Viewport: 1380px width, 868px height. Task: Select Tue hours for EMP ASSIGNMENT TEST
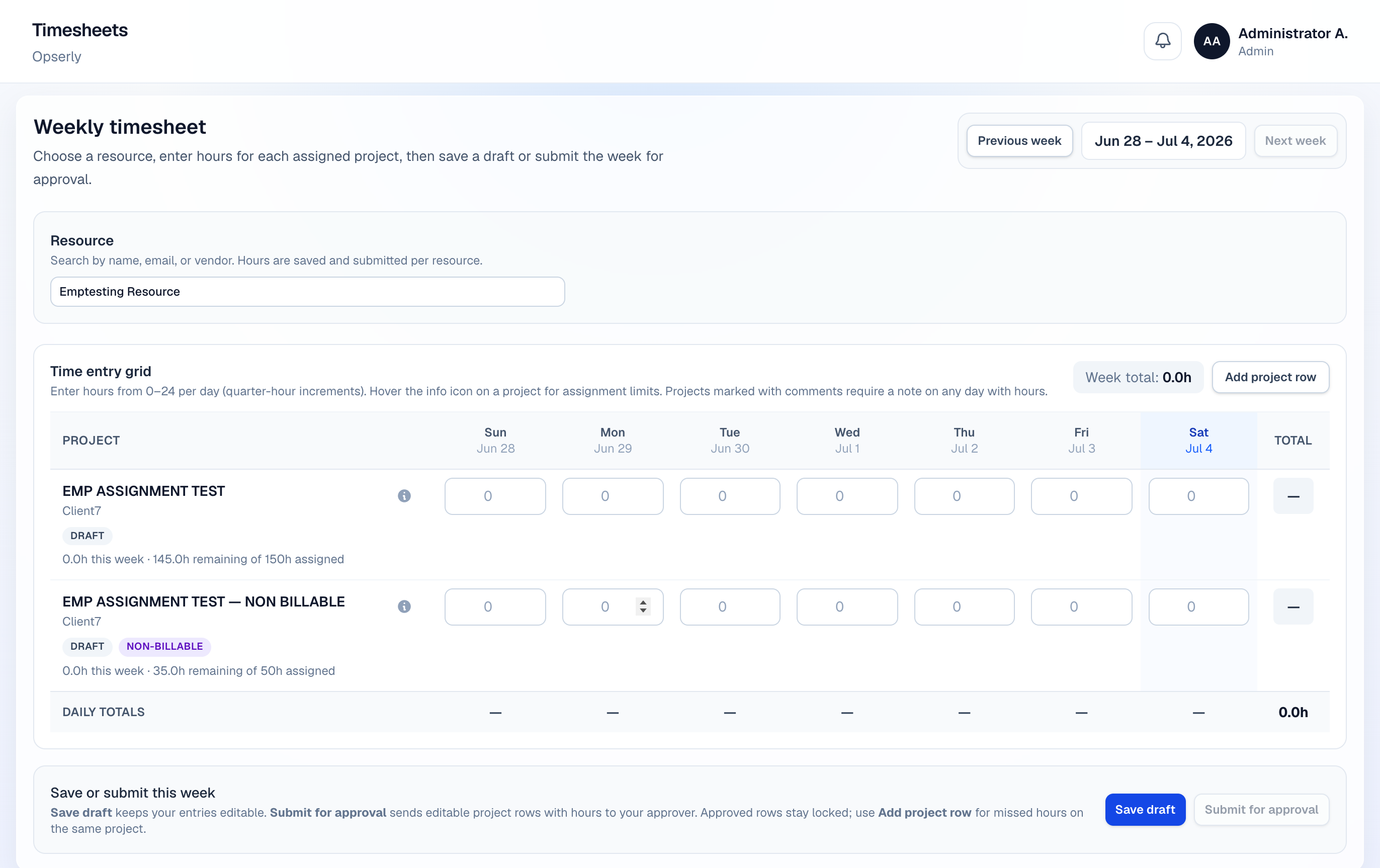tap(730, 496)
